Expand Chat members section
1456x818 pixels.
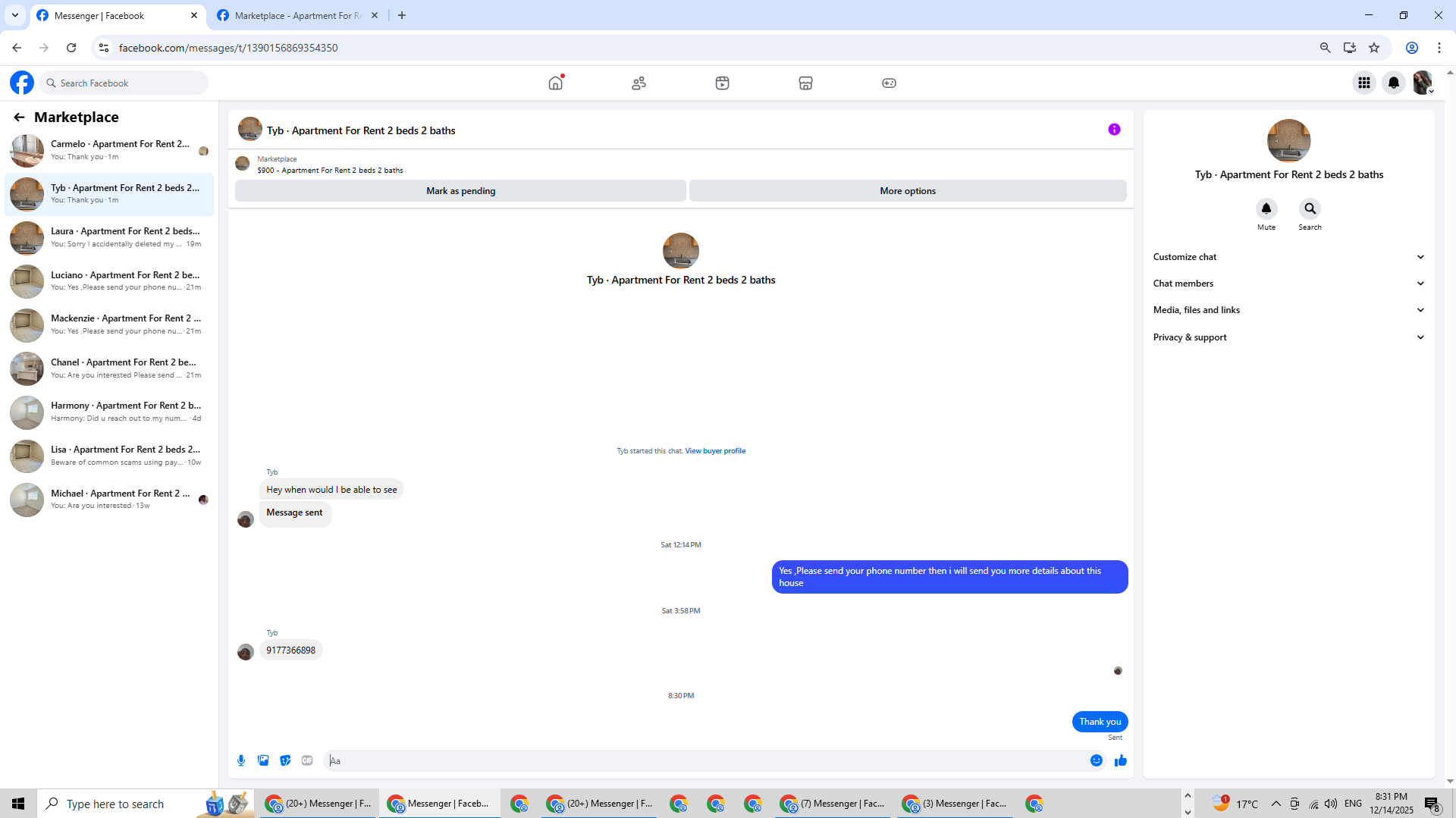click(1288, 284)
